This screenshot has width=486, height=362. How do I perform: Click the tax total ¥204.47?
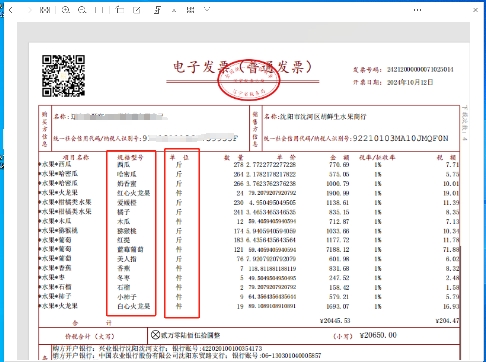click(447, 321)
